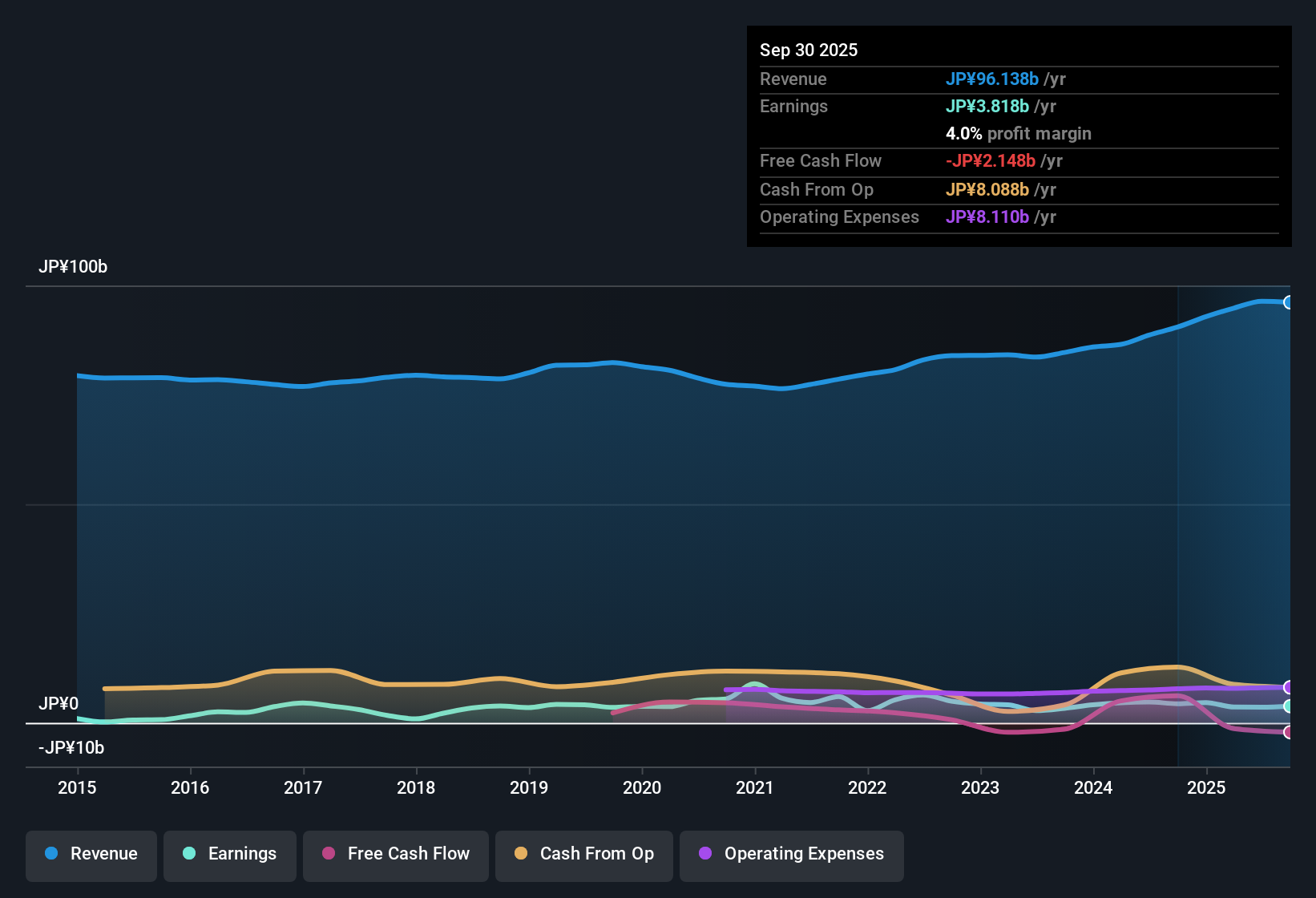Select the Revenue endpoint marker on the chart
Viewport: 1316px width, 898px height.
(x=1288, y=302)
